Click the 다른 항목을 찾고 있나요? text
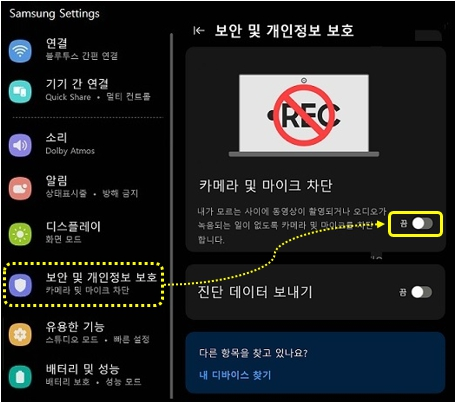This screenshot has width=456, height=402. [x=253, y=353]
